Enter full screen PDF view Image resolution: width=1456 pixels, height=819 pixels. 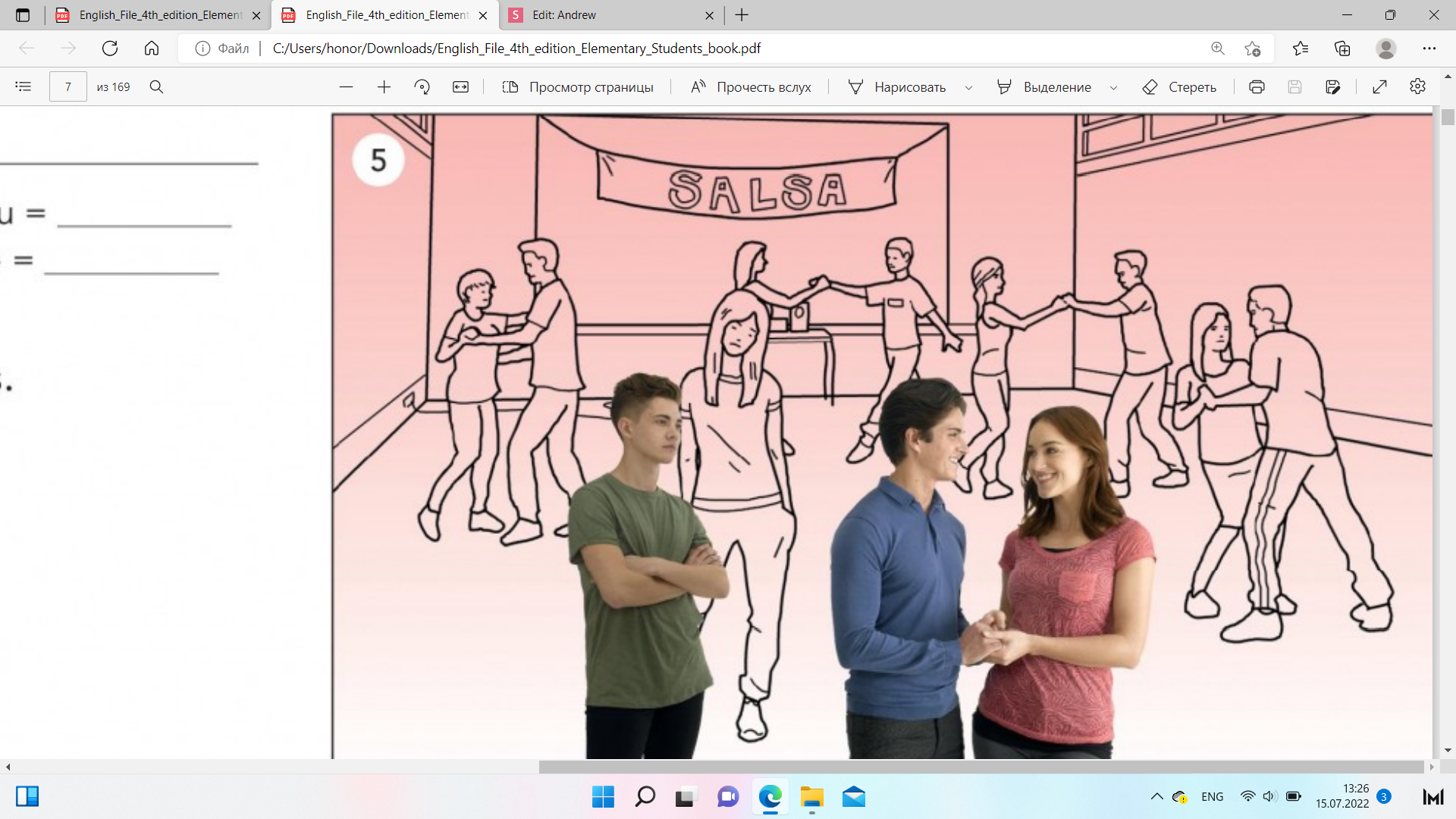(x=1379, y=86)
